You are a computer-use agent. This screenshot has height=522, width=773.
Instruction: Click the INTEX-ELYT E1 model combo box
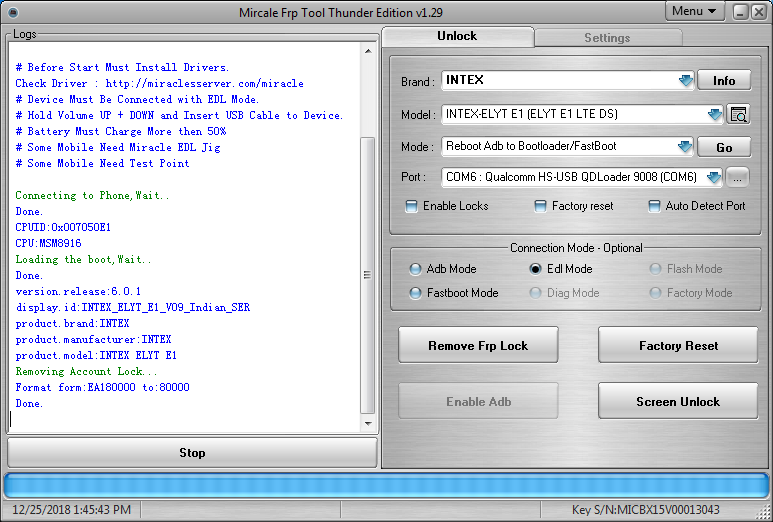tap(582, 114)
